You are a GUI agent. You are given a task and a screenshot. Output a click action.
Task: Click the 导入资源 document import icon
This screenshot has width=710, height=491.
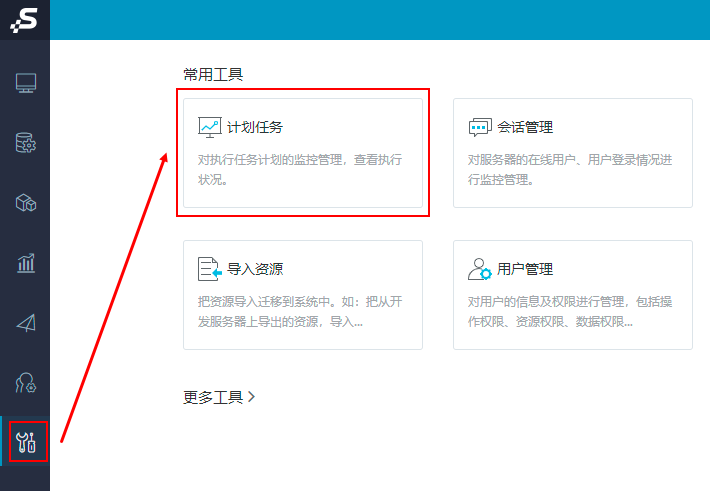coord(210,269)
